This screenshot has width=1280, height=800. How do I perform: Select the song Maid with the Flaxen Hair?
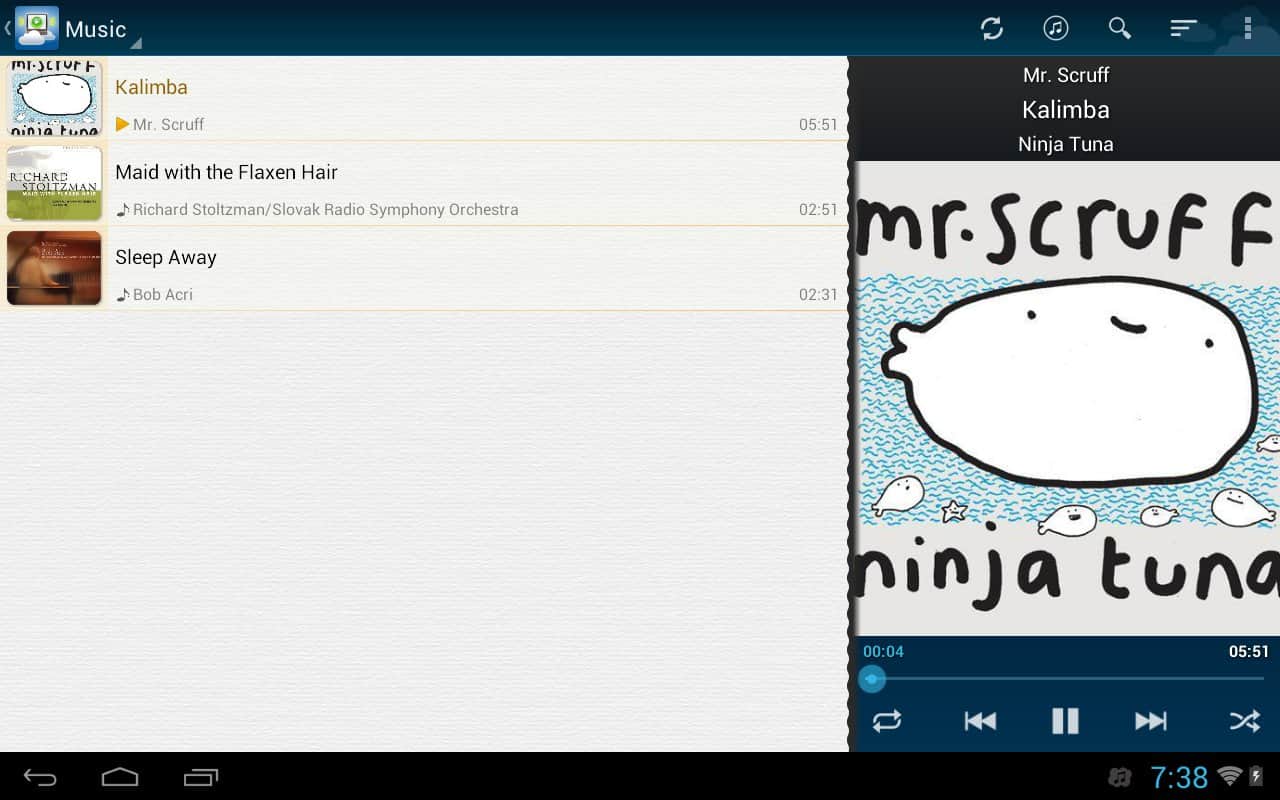click(x=226, y=172)
